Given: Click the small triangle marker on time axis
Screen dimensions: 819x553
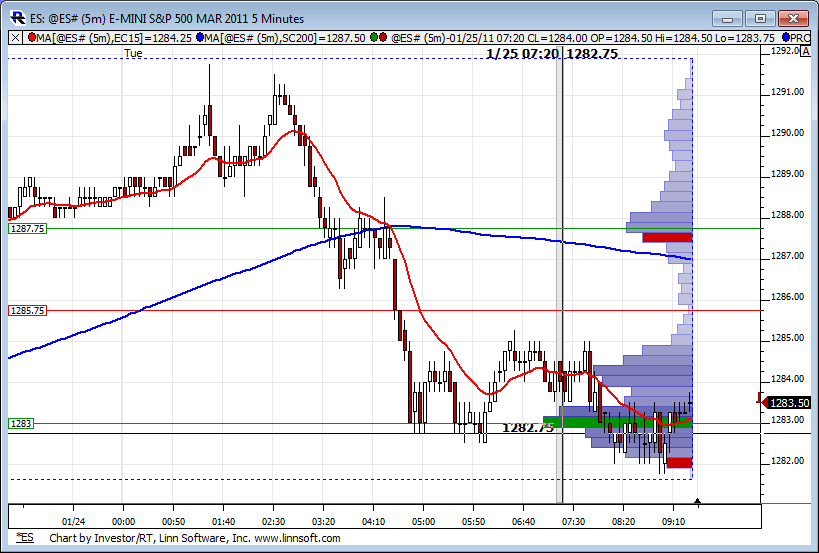Looking at the screenshot, I should click(x=697, y=502).
